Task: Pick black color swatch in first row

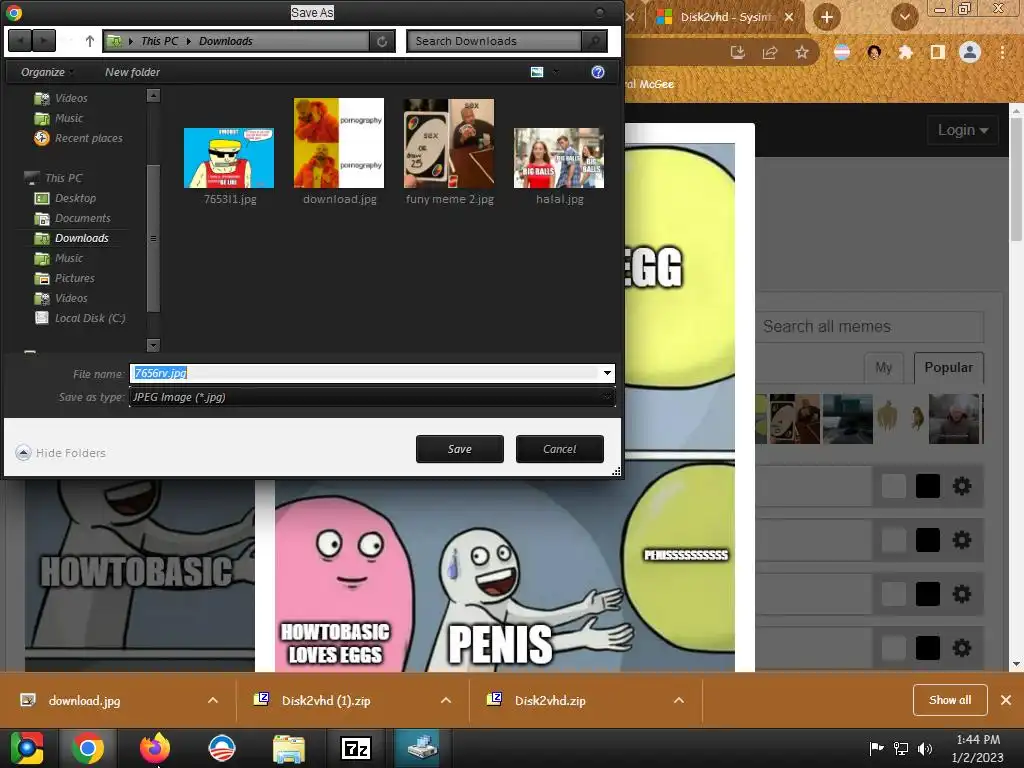Action: [927, 486]
